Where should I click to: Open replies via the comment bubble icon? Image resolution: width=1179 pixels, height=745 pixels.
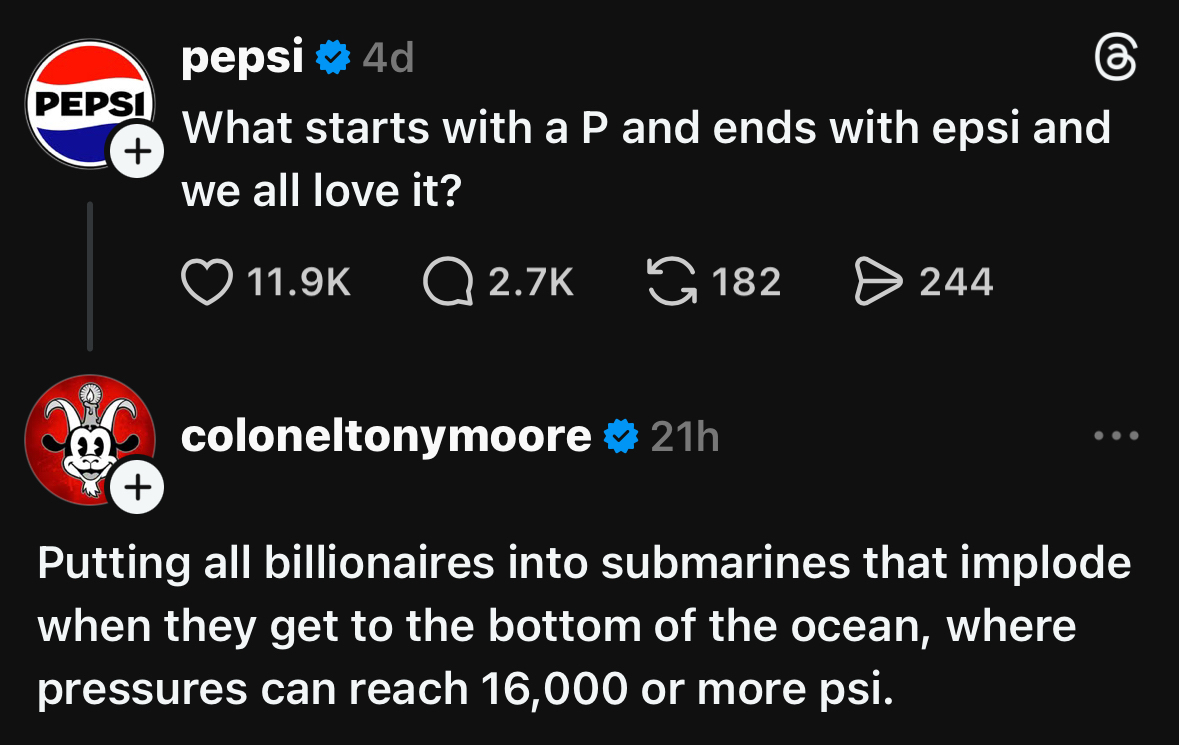click(x=447, y=282)
